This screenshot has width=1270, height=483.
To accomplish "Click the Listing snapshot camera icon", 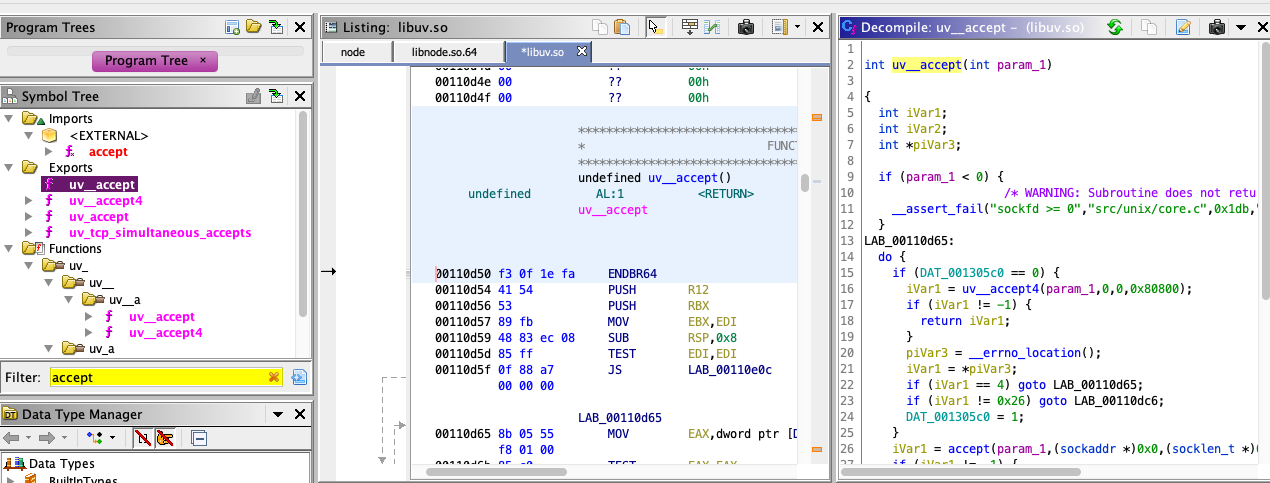I will tap(745, 27).
